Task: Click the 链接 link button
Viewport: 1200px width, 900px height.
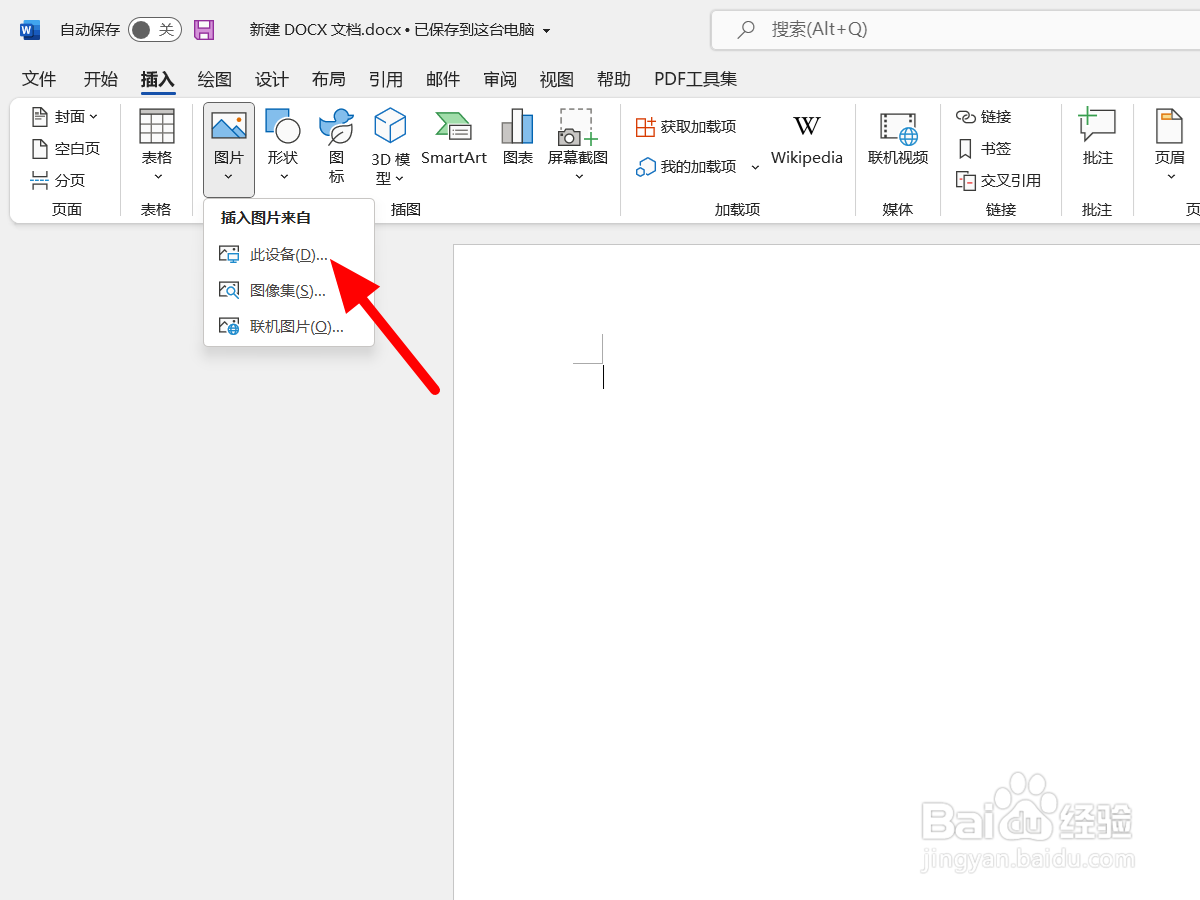Action: point(984,117)
